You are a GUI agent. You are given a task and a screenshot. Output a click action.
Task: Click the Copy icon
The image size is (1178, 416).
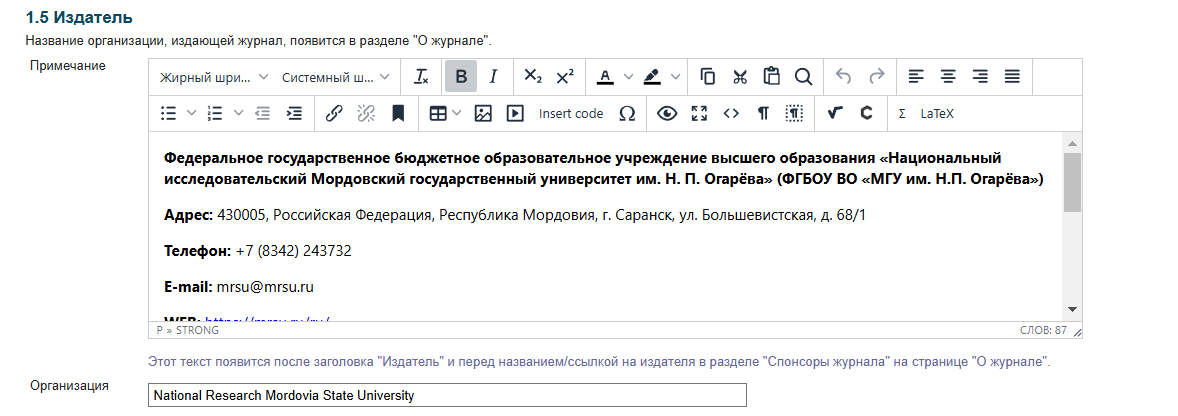click(707, 77)
